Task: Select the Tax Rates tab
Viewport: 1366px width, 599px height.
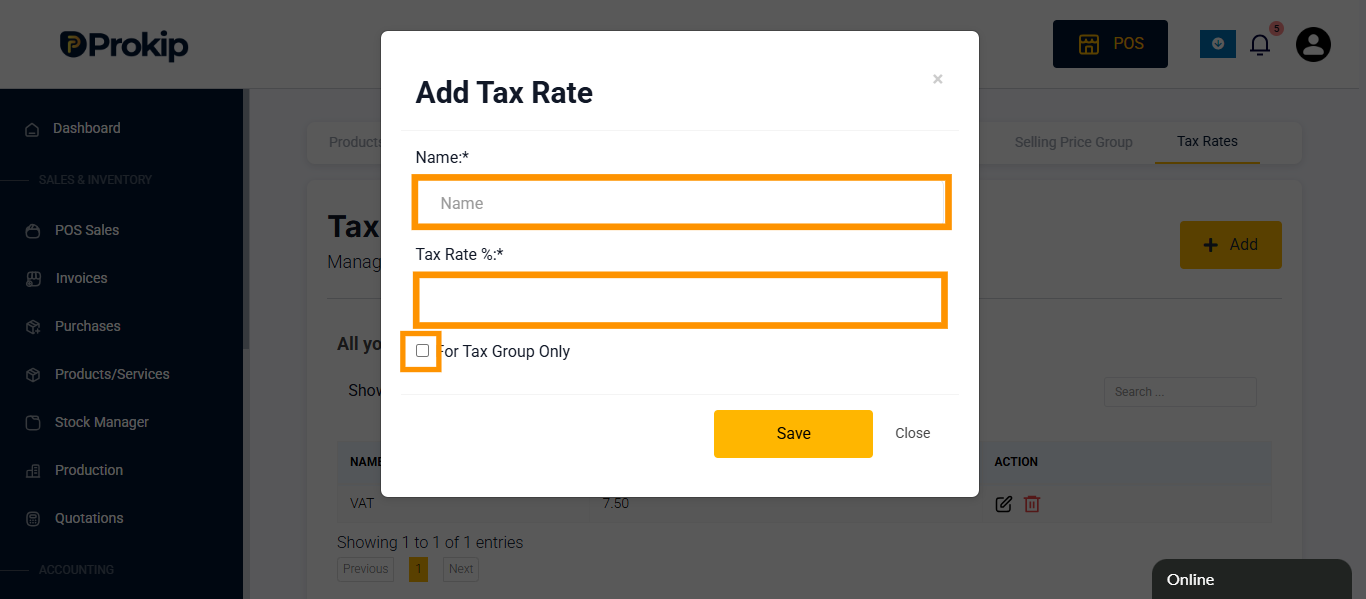Action: pyautogui.click(x=1207, y=142)
